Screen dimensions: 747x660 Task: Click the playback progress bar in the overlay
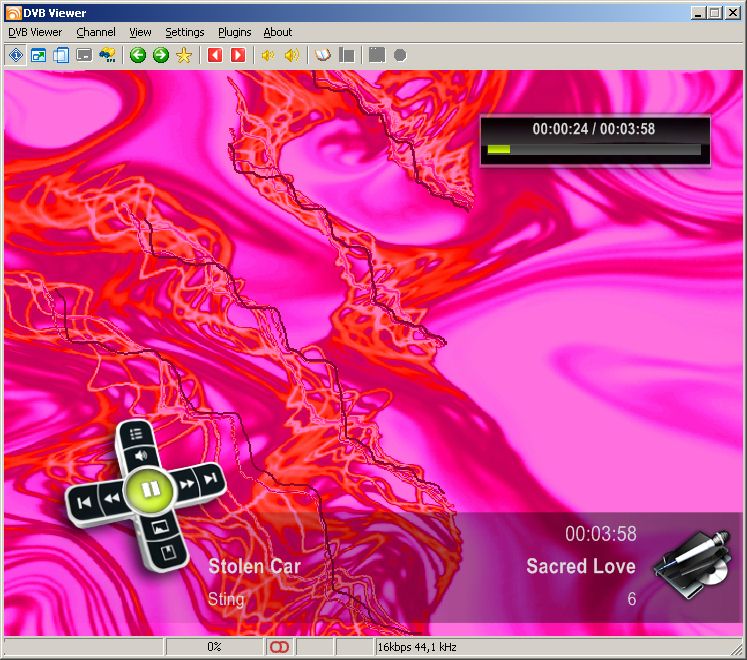tap(594, 150)
